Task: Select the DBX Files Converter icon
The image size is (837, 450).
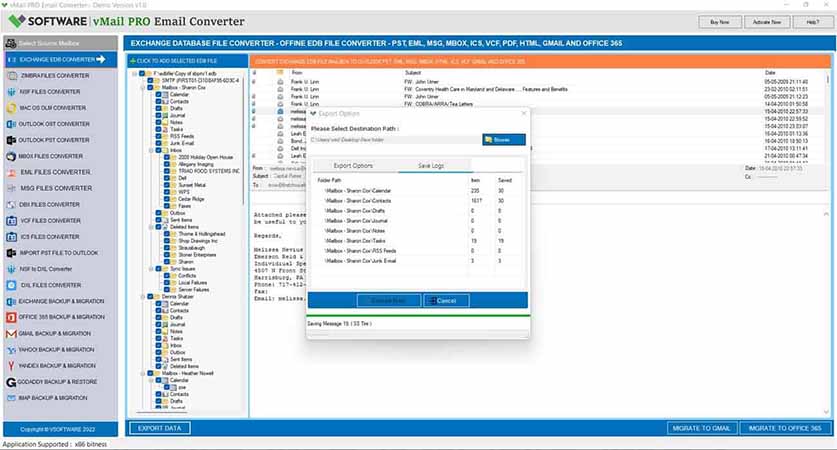Action: click(12, 204)
